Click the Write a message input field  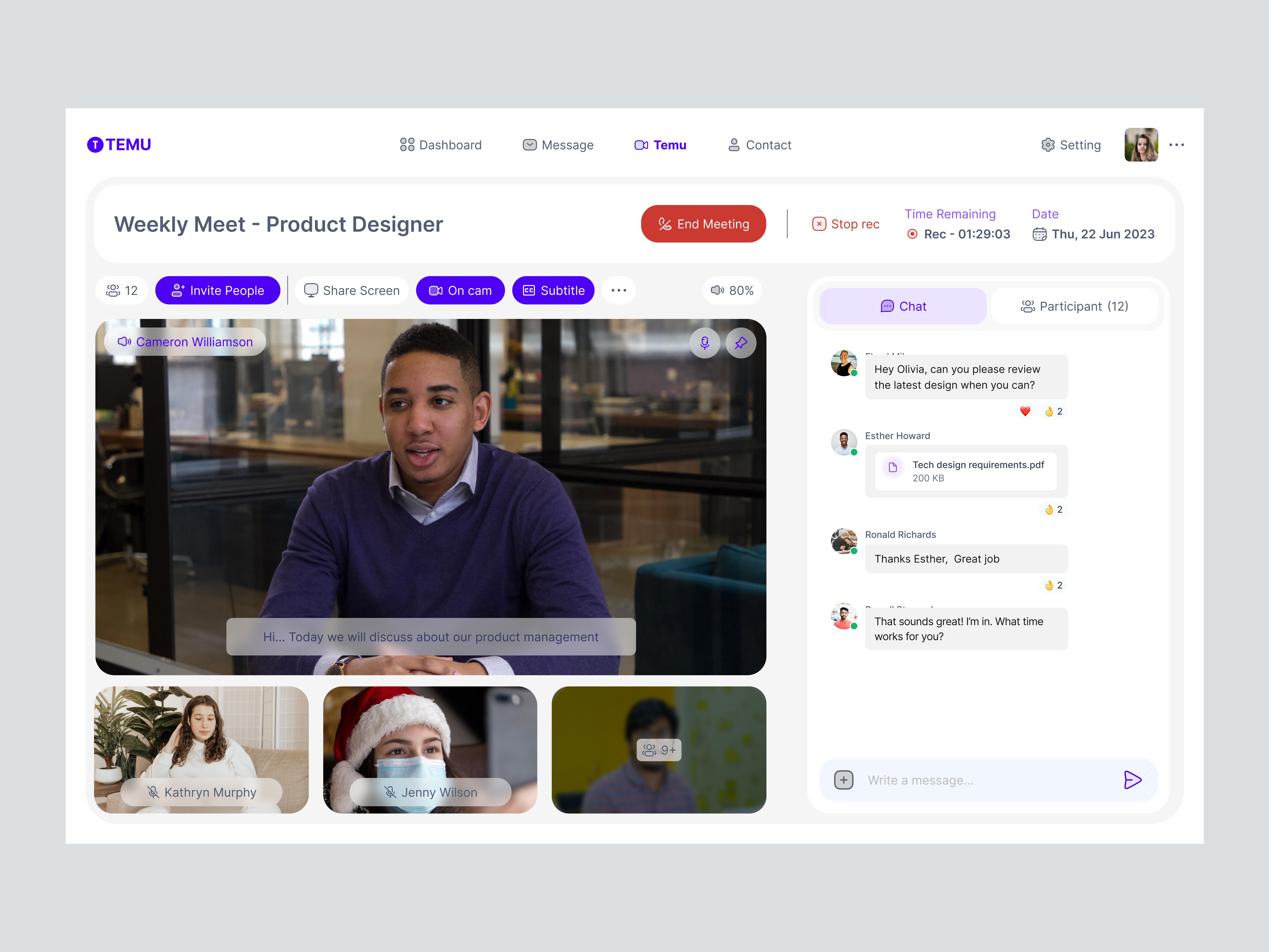[947, 780]
